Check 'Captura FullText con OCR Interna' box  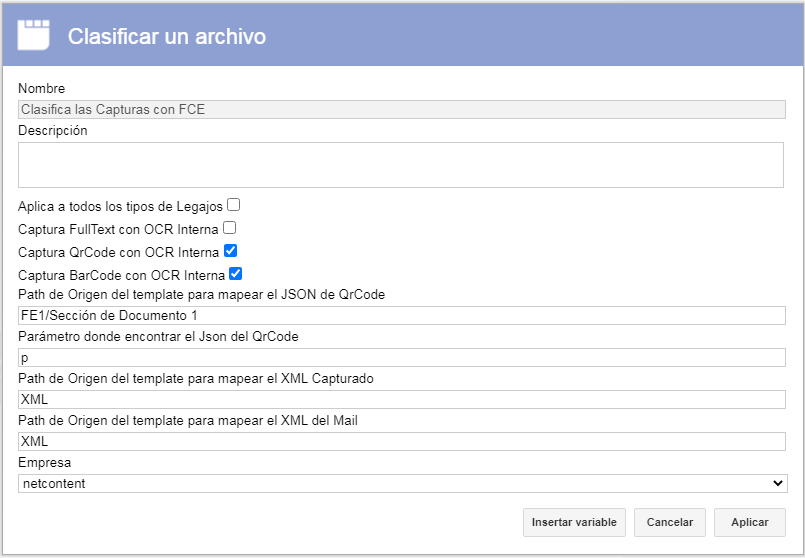tap(229, 227)
